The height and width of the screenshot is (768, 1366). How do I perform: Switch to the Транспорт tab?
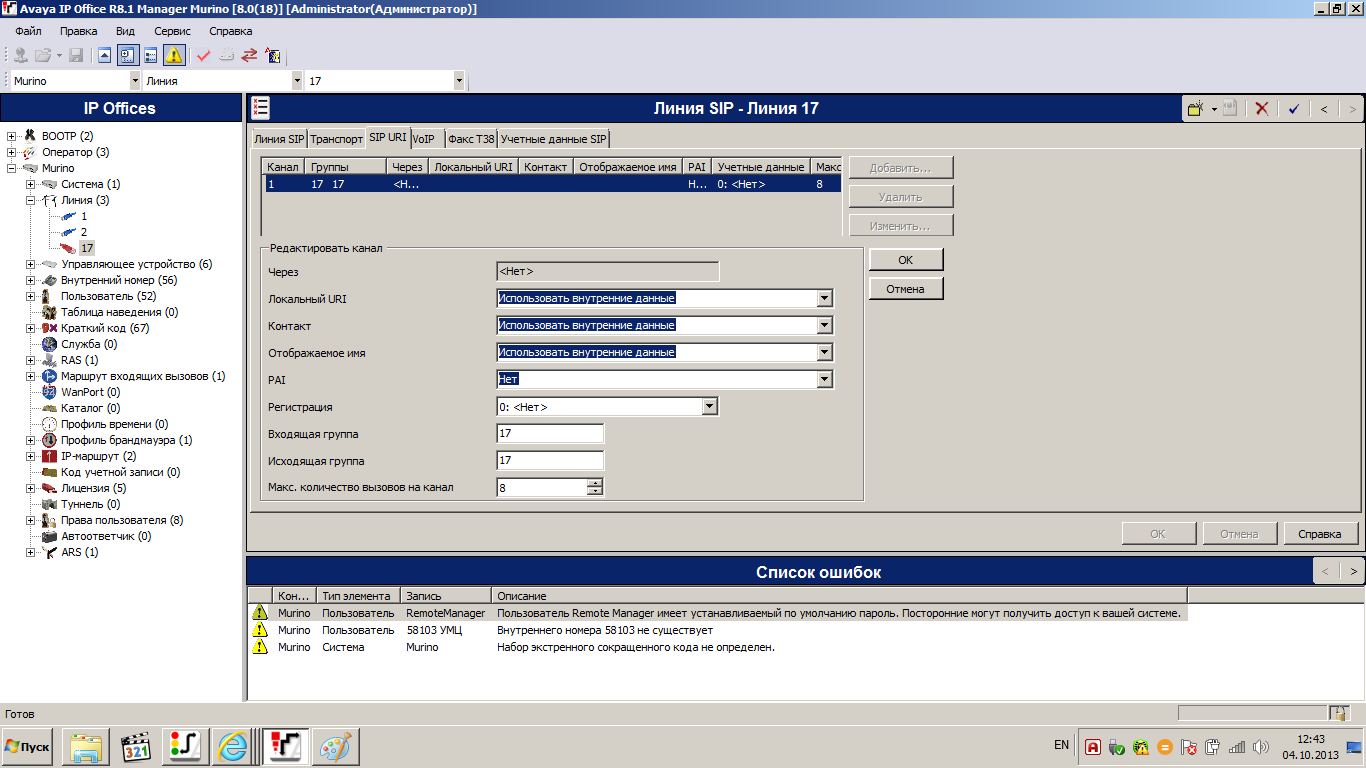point(336,139)
